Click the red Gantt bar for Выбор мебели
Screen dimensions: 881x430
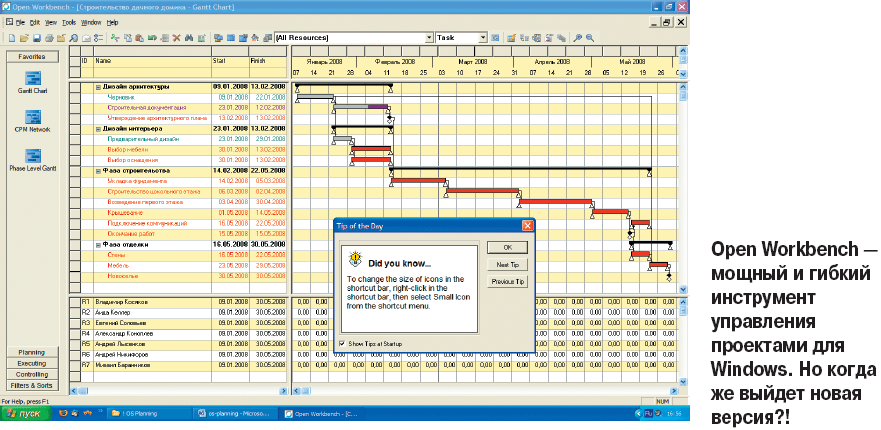coord(371,149)
